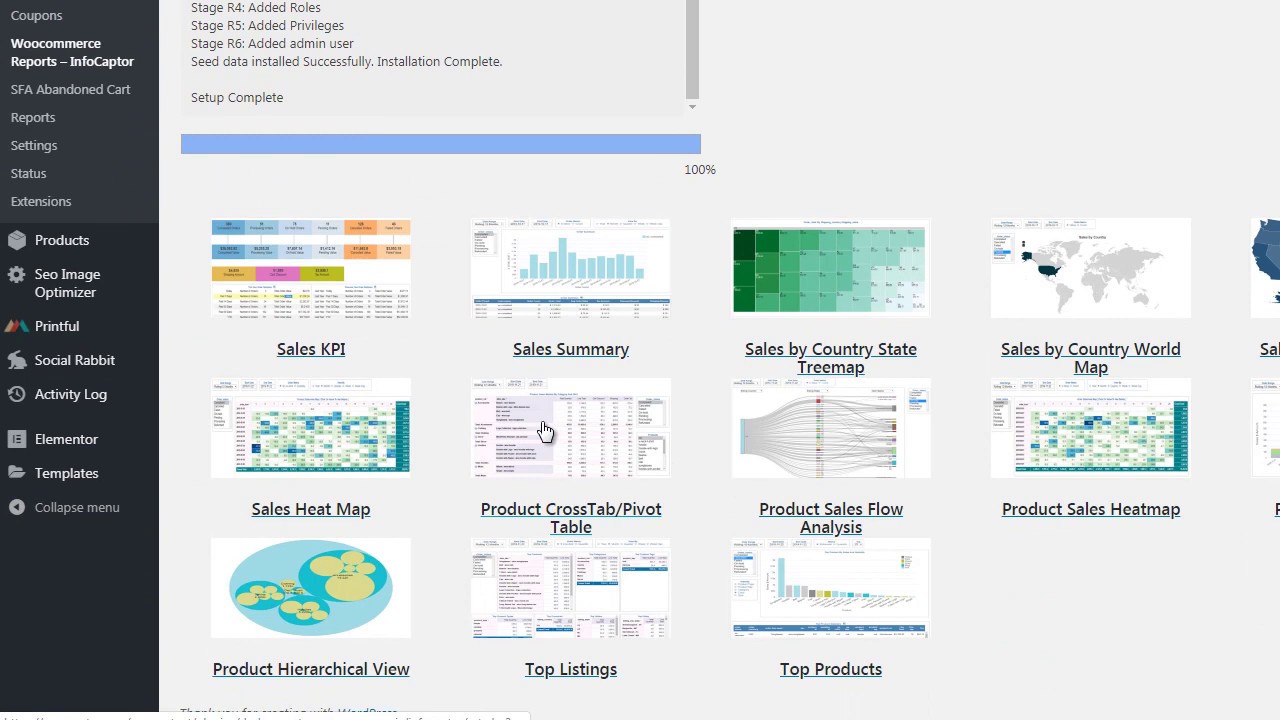Open the Top Listings link
The height and width of the screenshot is (720, 1280).
(571, 669)
